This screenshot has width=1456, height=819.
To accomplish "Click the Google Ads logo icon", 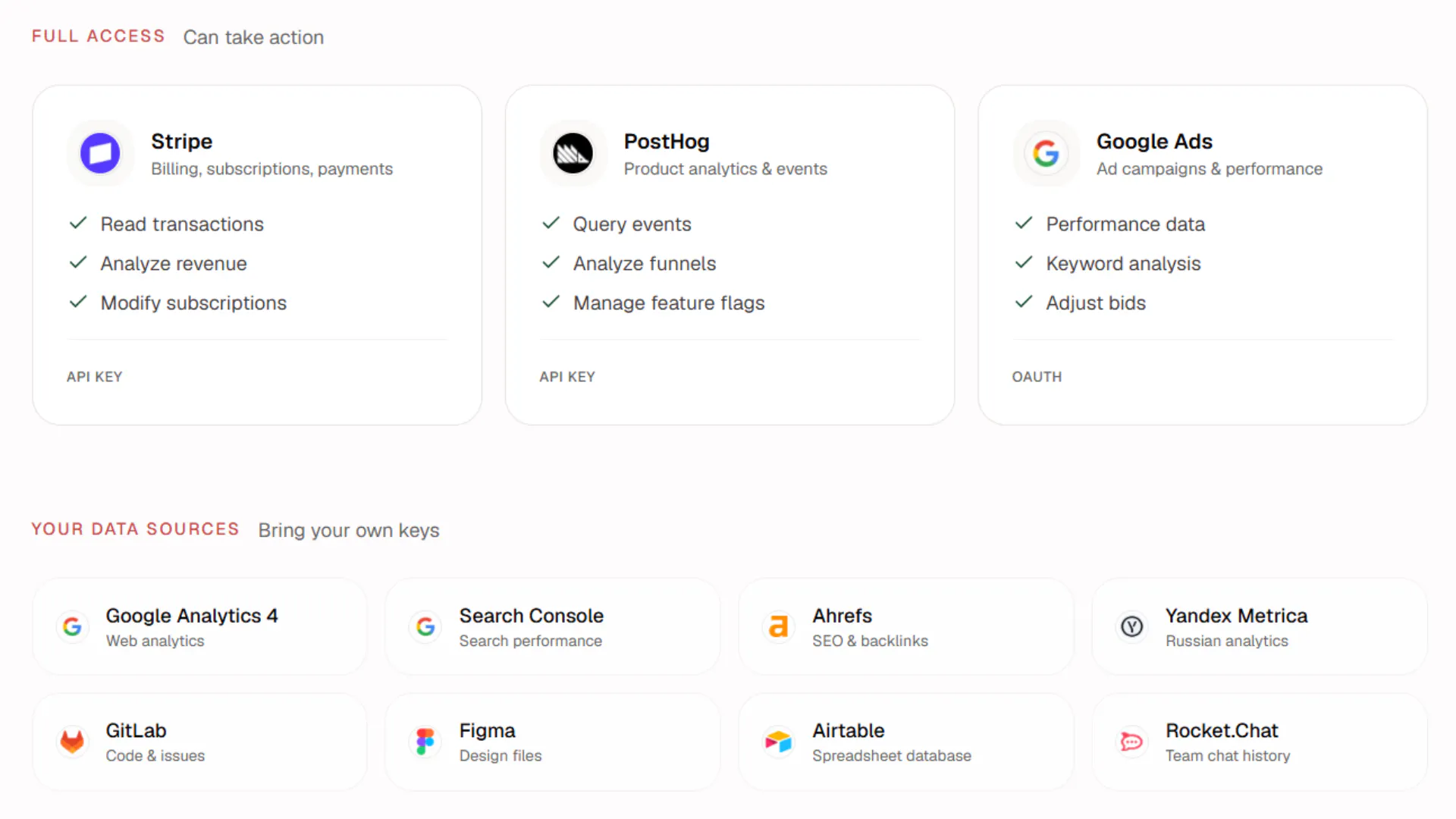I will click(1046, 153).
